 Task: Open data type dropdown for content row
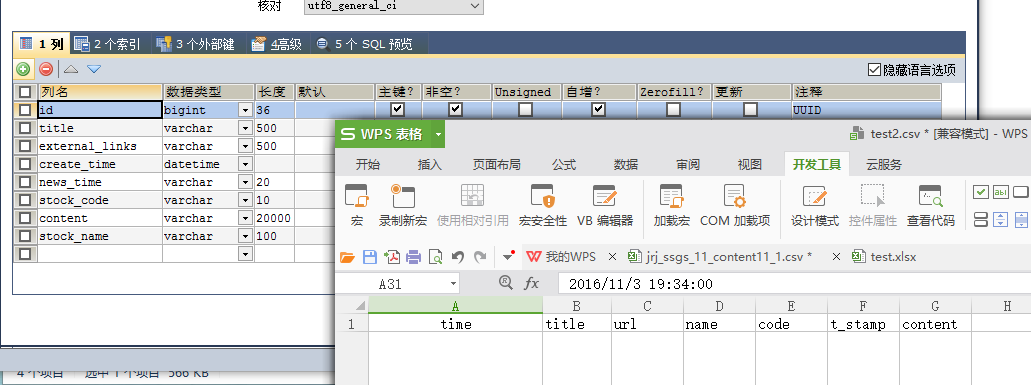point(245,218)
